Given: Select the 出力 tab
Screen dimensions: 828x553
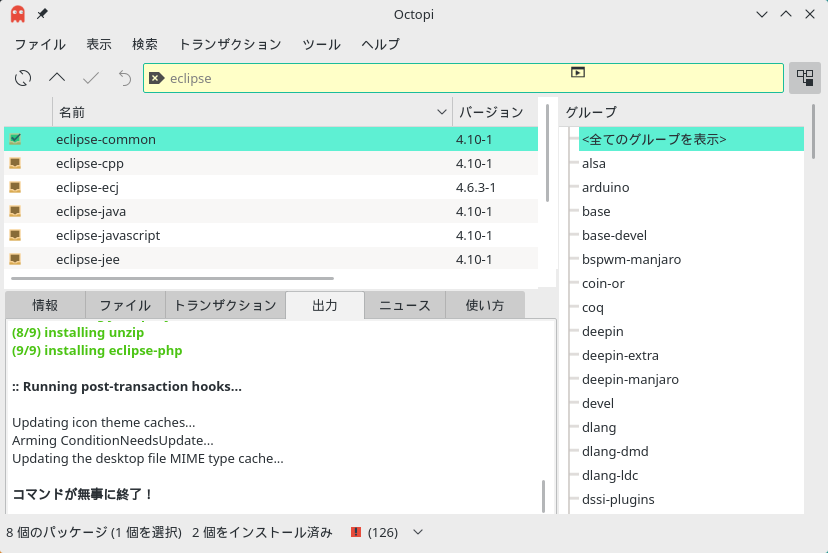Looking at the screenshot, I should click(x=325, y=305).
